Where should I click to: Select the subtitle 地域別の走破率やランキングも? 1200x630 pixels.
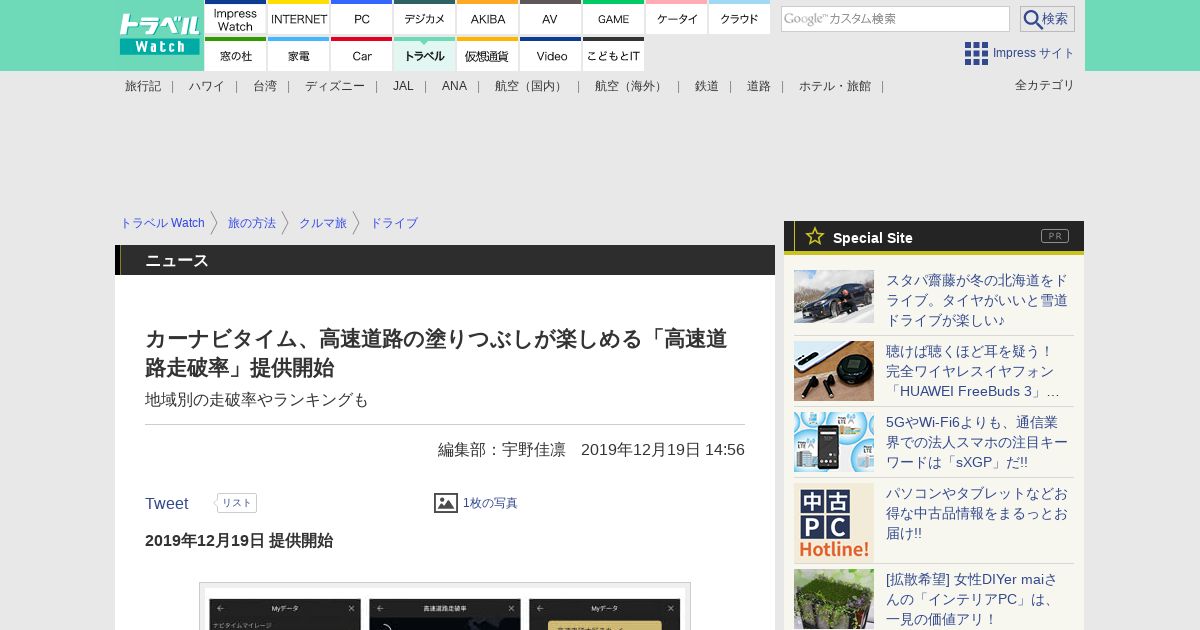pyautogui.click(x=257, y=400)
